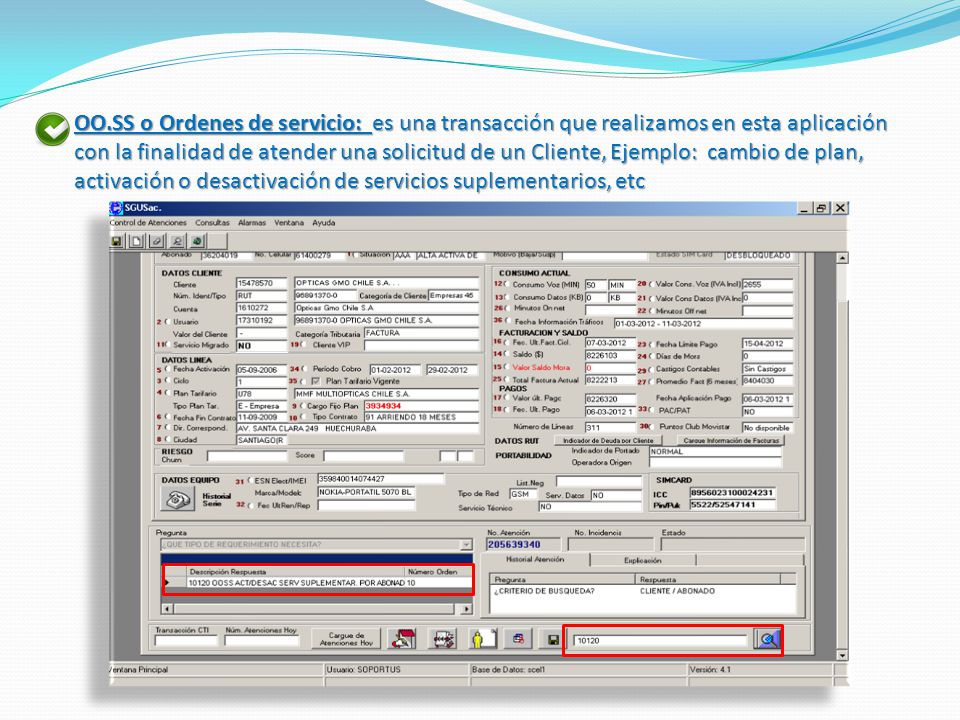Click the save disk toolbar icon

coord(116,241)
